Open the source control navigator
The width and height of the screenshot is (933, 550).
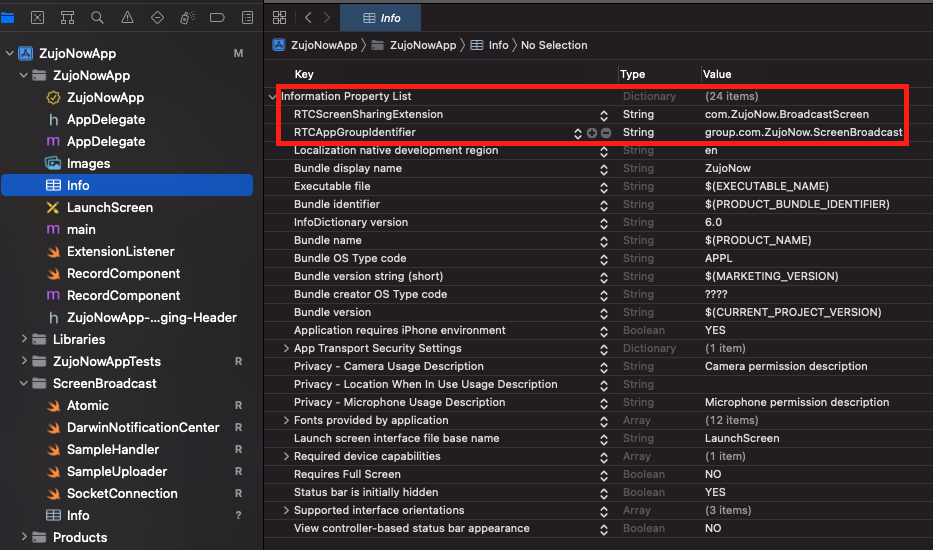pos(37,18)
